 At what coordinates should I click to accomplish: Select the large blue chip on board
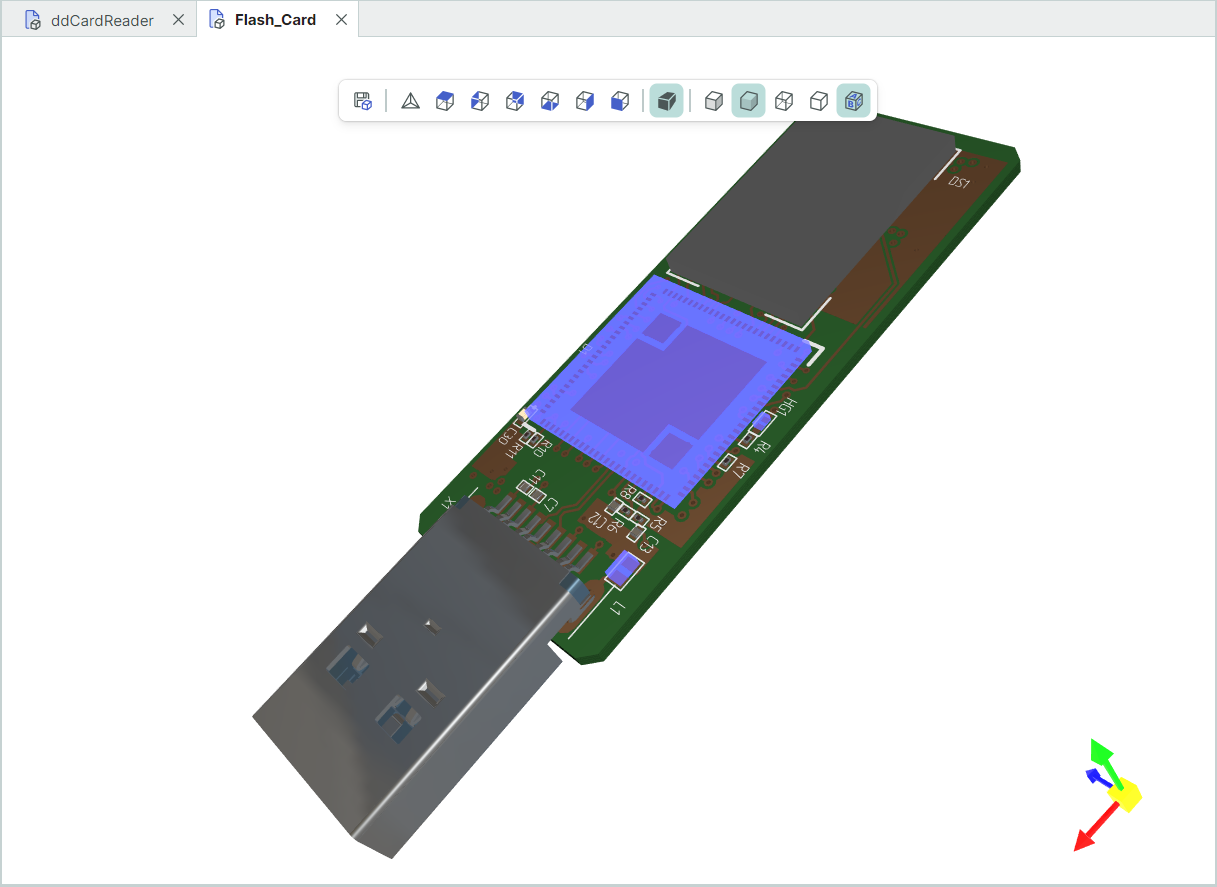(x=668, y=392)
